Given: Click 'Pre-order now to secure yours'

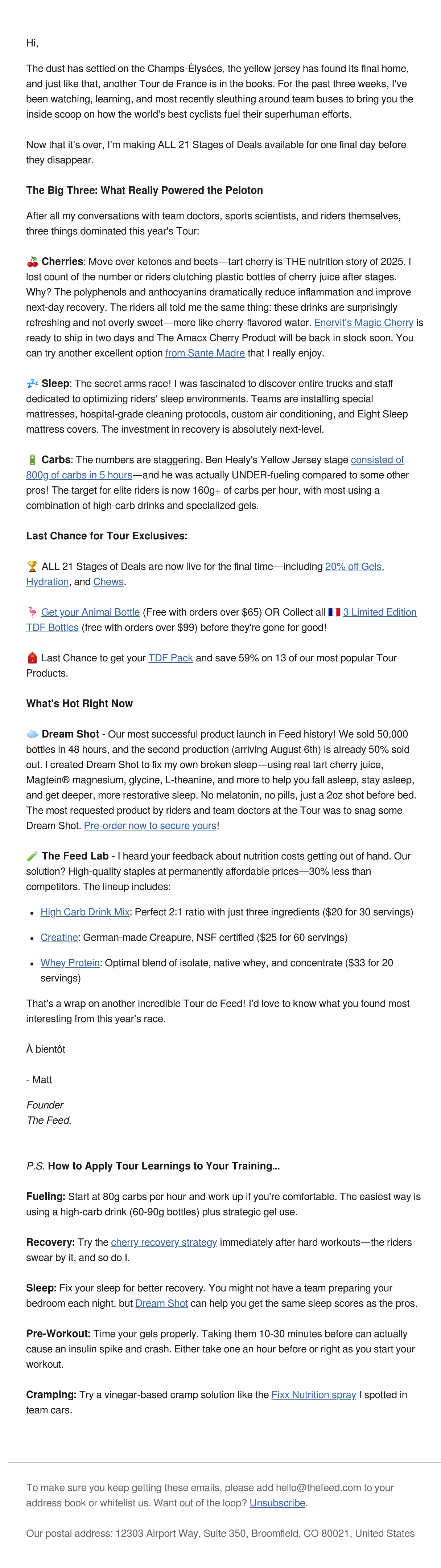Looking at the screenshot, I should (x=150, y=825).
